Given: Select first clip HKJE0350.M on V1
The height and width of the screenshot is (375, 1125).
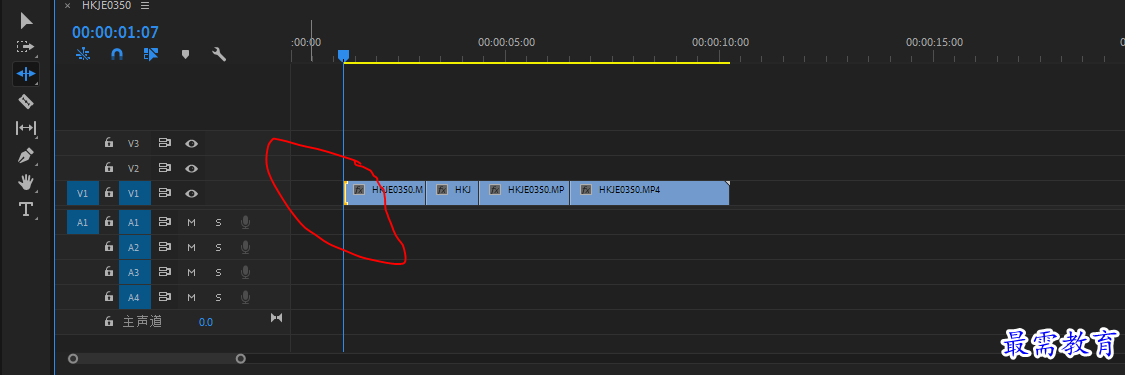Looking at the screenshot, I should click(385, 193).
